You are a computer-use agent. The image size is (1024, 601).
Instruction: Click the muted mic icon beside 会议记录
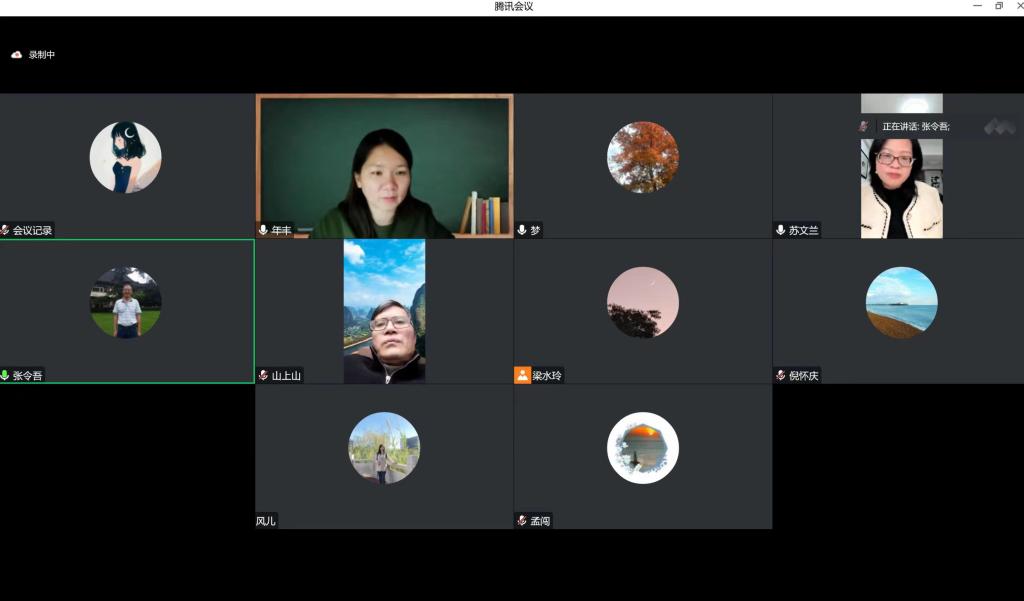coord(5,230)
